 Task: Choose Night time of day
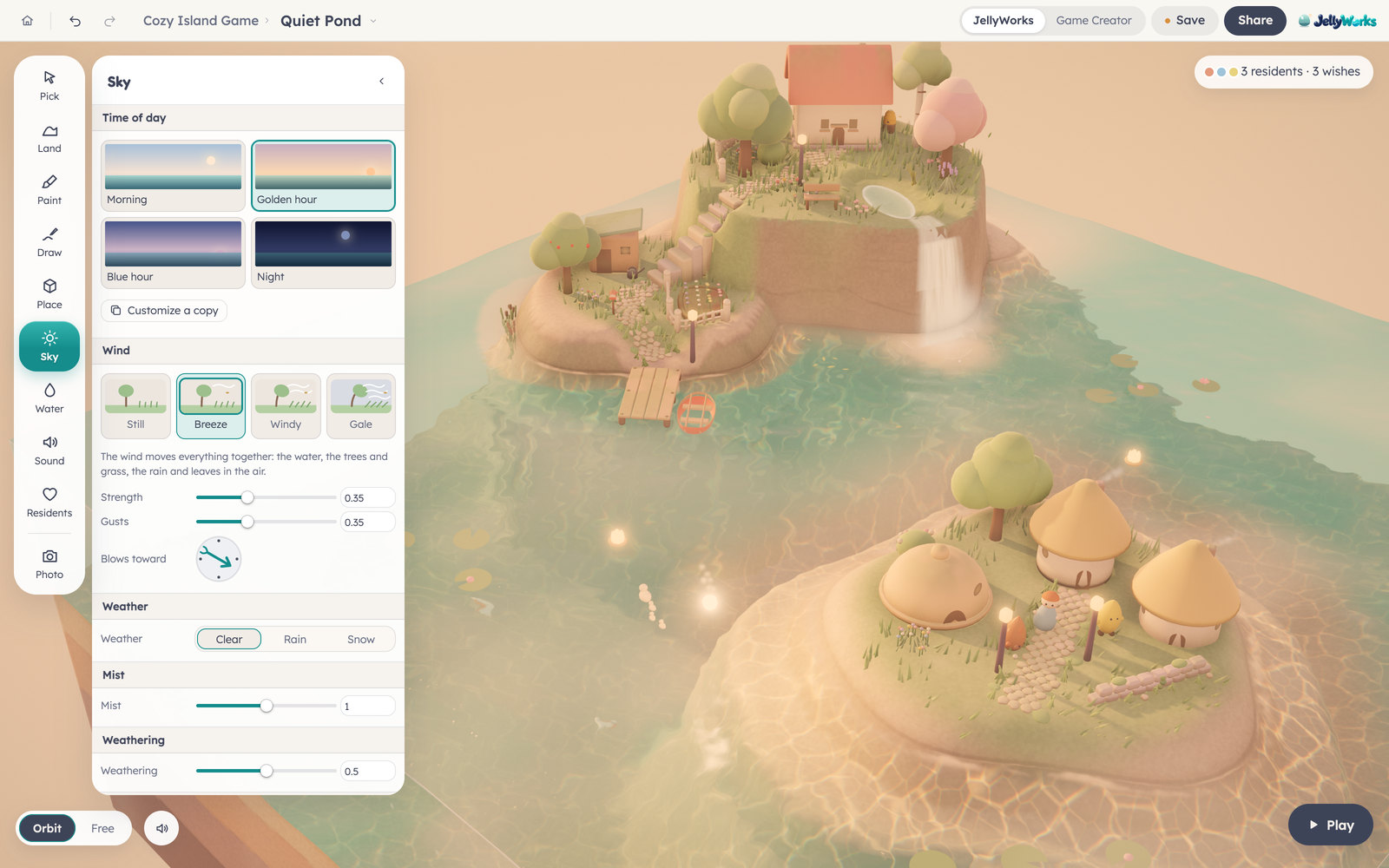pos(323,253)
